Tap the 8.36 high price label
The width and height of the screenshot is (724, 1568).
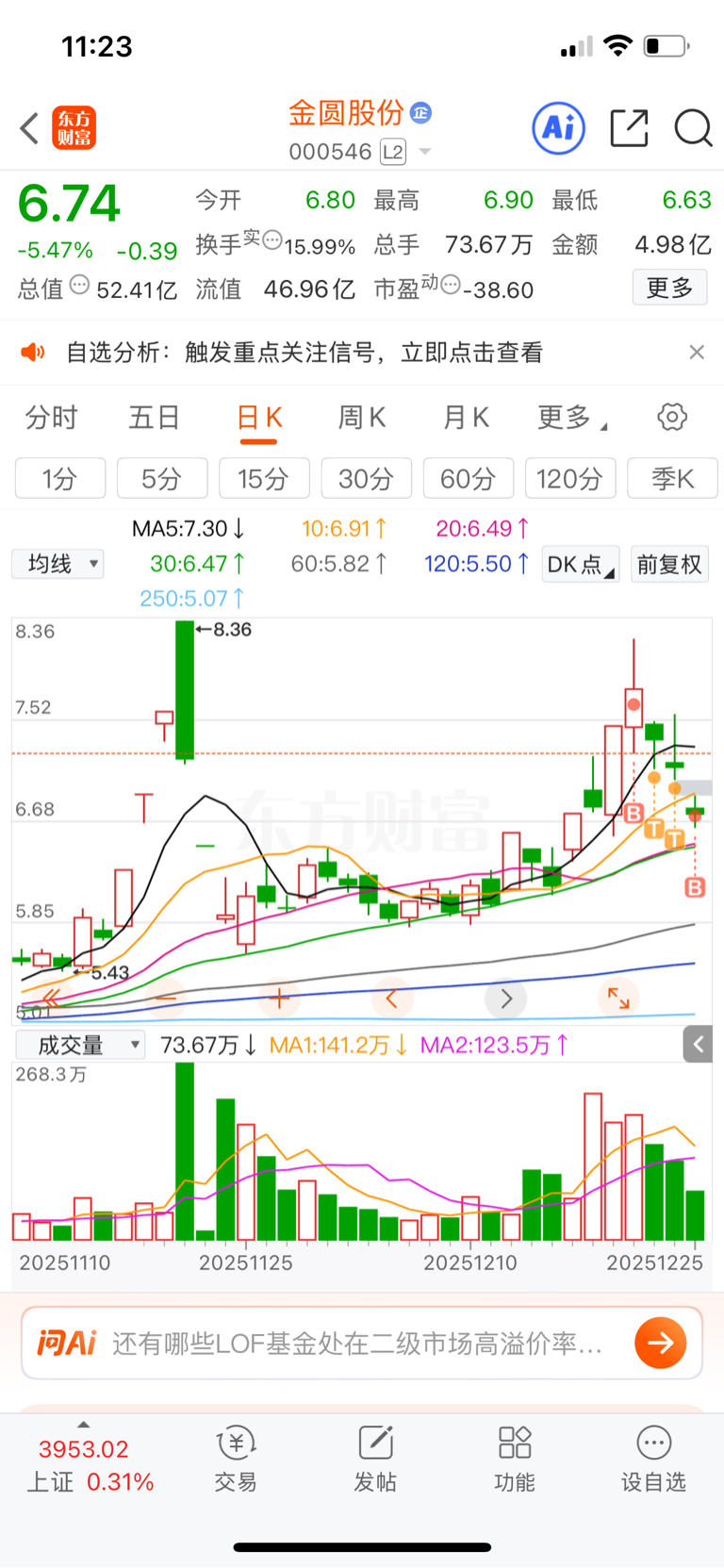tap(232, 630)
